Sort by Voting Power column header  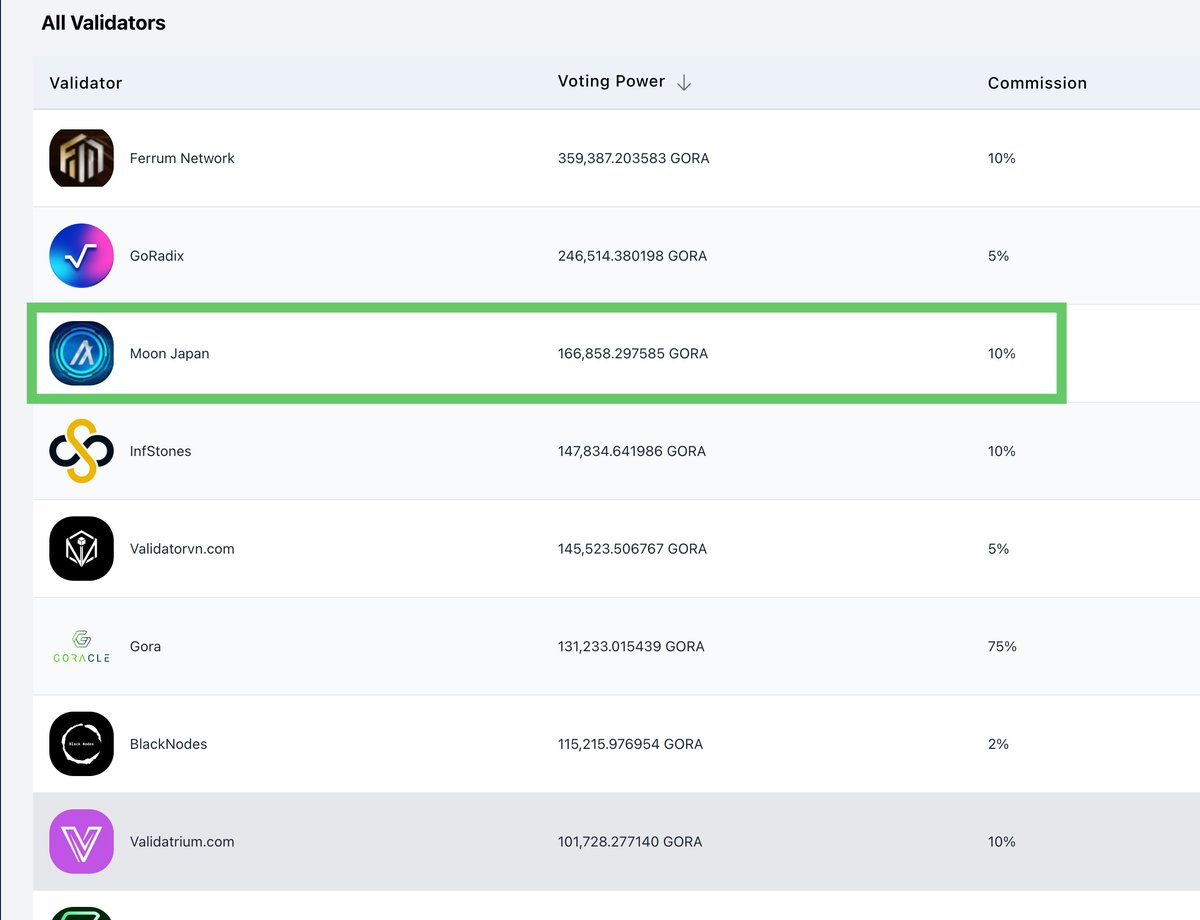[x=611, y=82]
